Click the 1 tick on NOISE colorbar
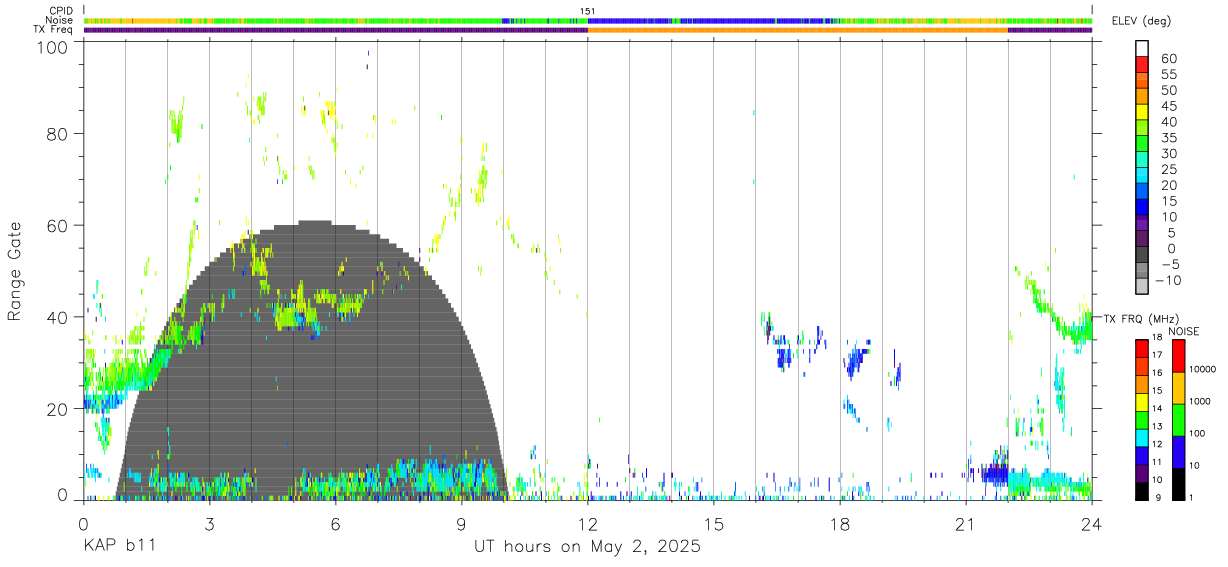1228x567 pixels. pos(1193,497)
